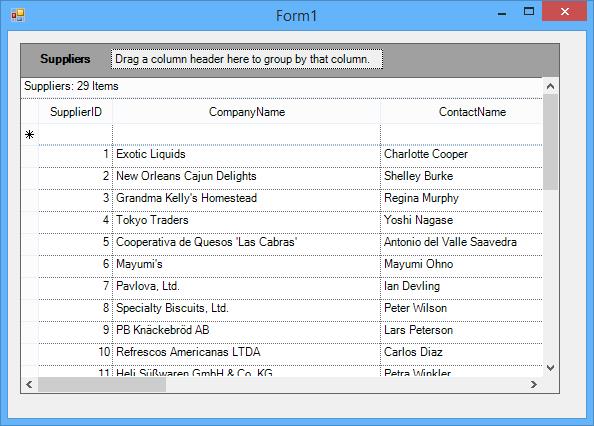Image resolution: width=594 pixels, height=426 pixels.
Task: Click contact 'Shelley Burke'
Action: coord(462,178)
